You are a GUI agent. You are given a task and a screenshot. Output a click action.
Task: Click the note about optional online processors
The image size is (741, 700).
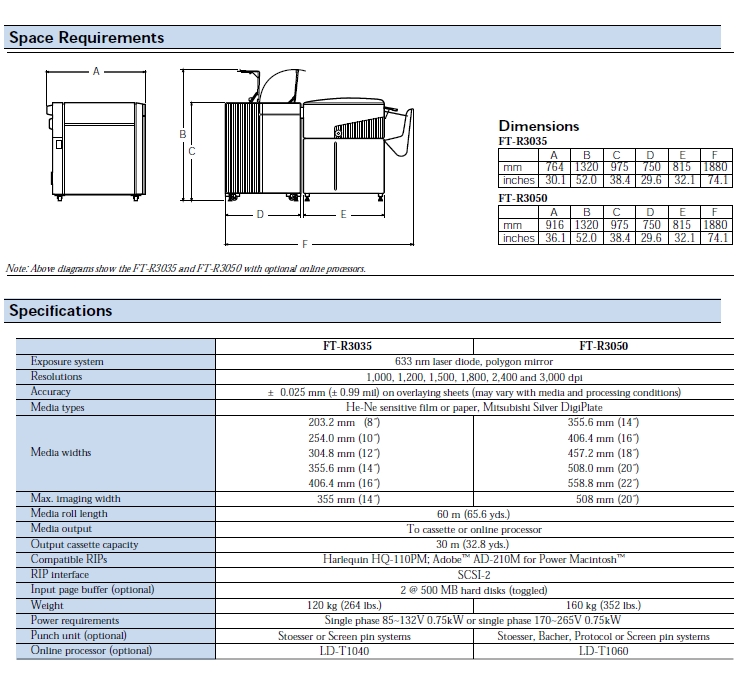pos(186,269)
